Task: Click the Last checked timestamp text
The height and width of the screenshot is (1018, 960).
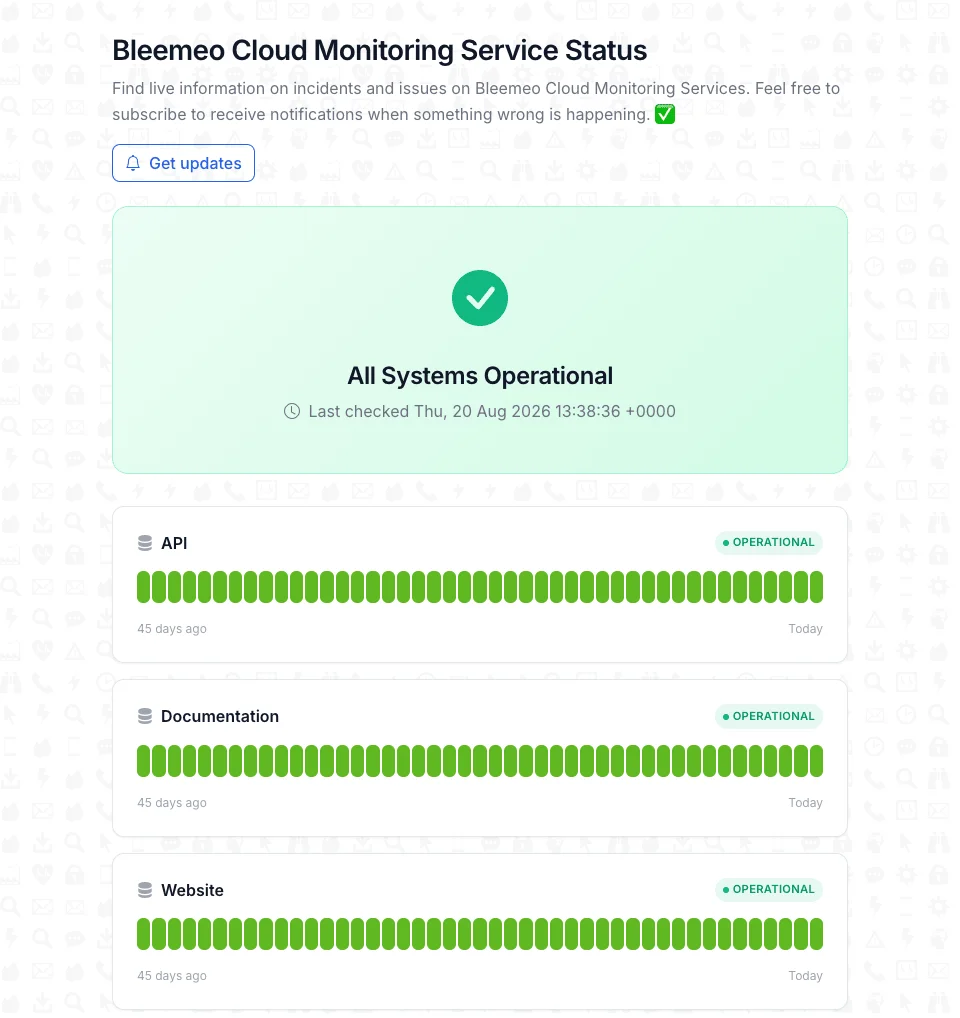Action: tap(493, 413)
